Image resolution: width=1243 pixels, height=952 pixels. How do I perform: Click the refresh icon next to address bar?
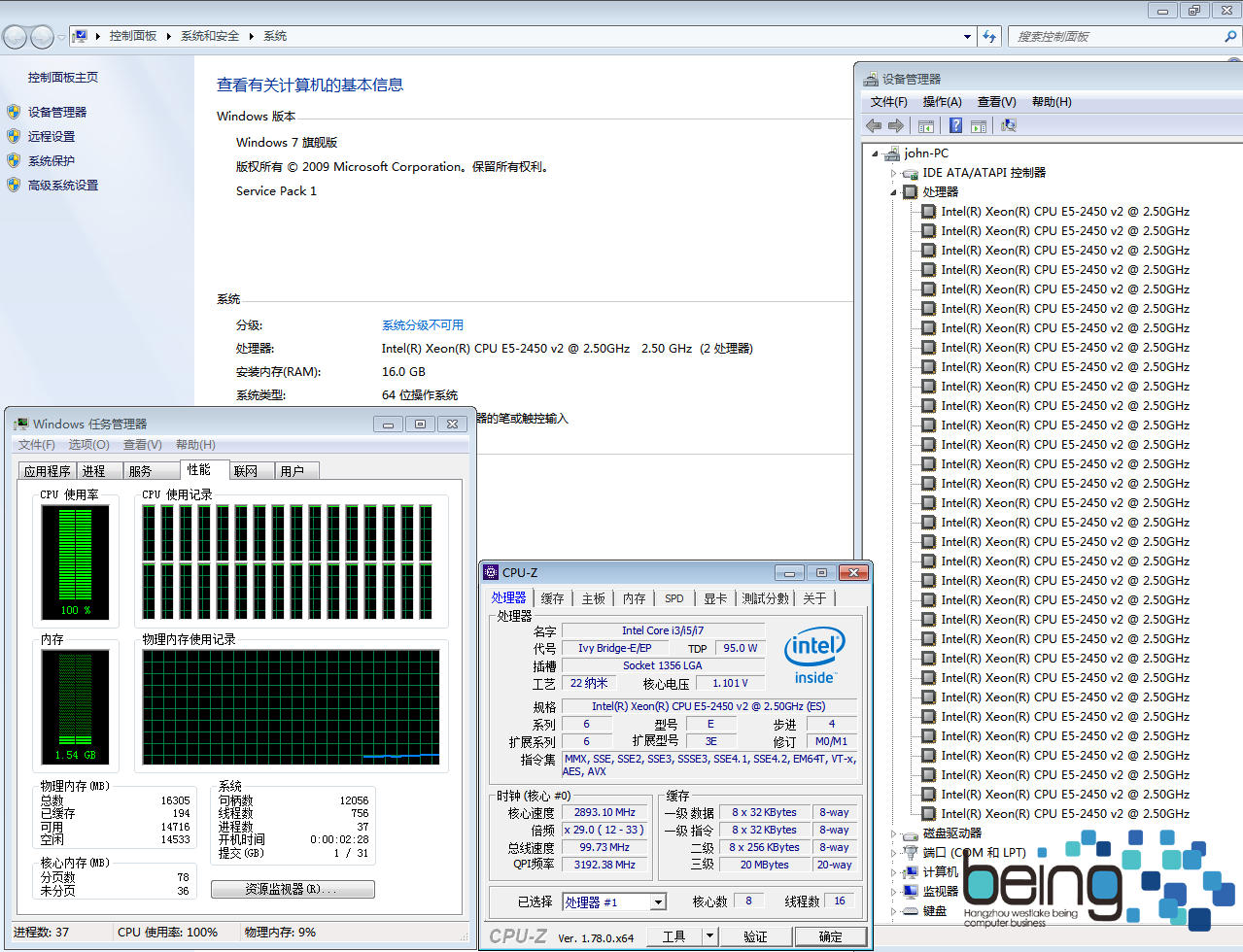[989, 36]
